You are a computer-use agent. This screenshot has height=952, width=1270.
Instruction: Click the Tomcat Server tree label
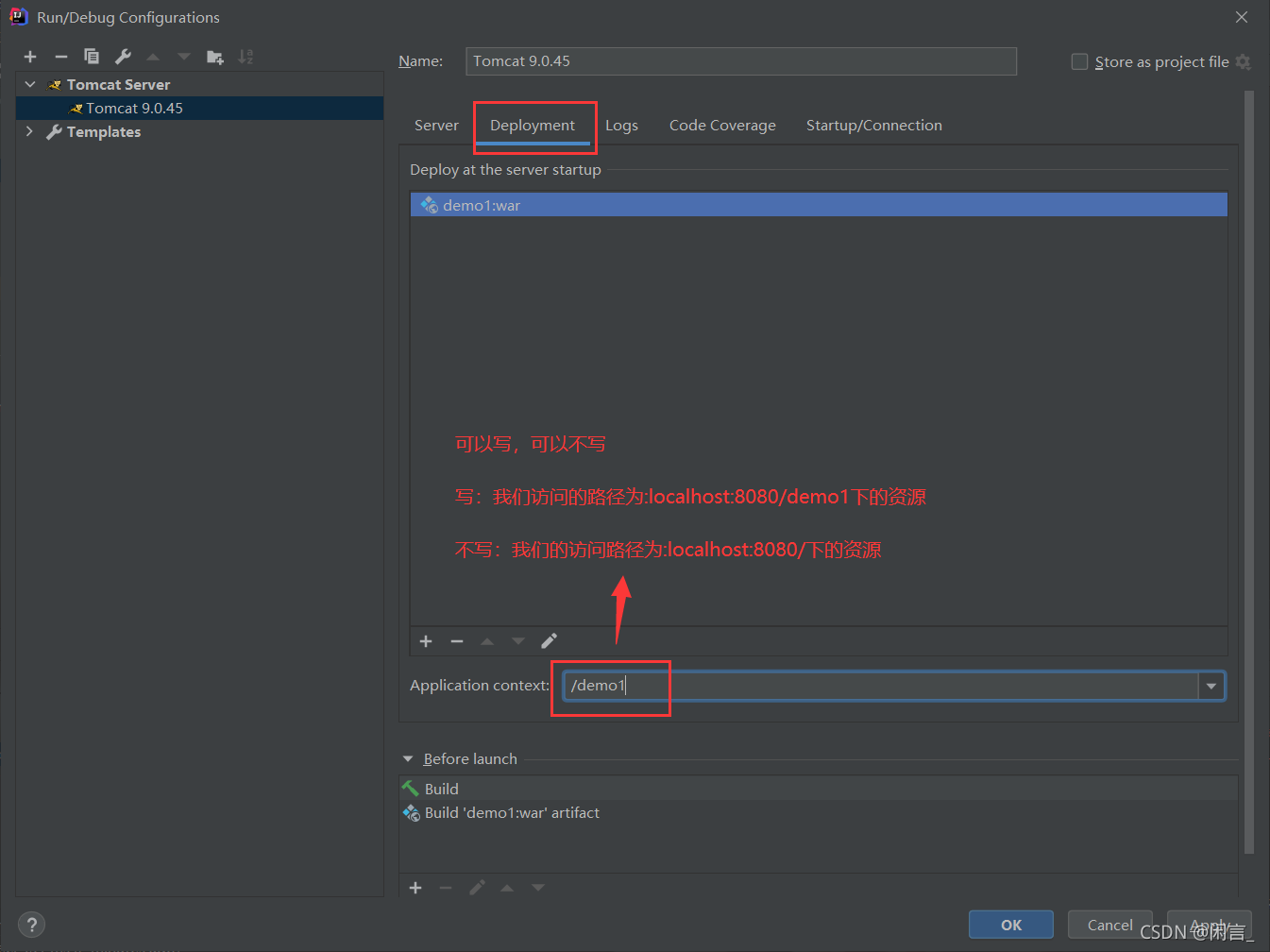click(118, 84)
